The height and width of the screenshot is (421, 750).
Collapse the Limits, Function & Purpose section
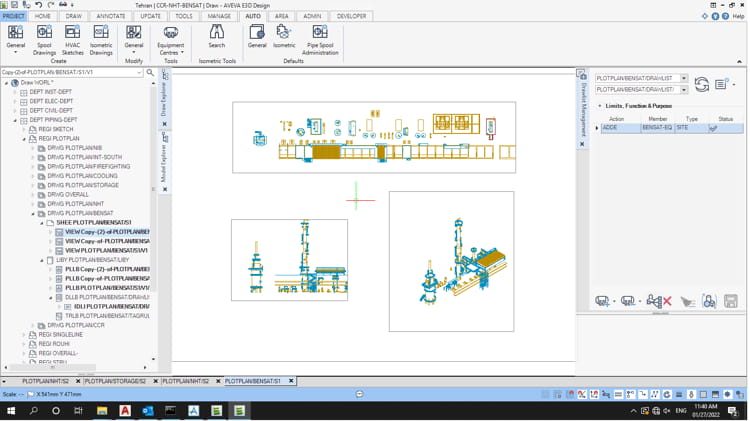(599, 105)
